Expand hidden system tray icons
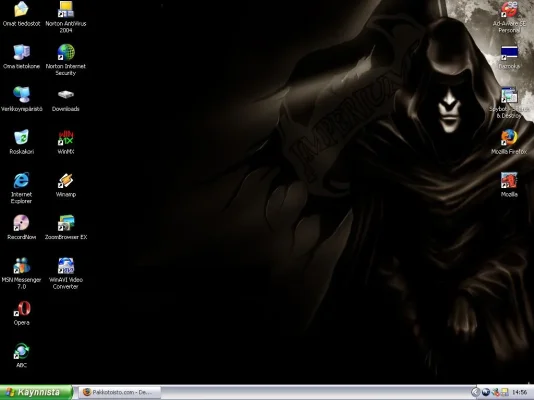The image size is (534, 400). pos(475,393)
